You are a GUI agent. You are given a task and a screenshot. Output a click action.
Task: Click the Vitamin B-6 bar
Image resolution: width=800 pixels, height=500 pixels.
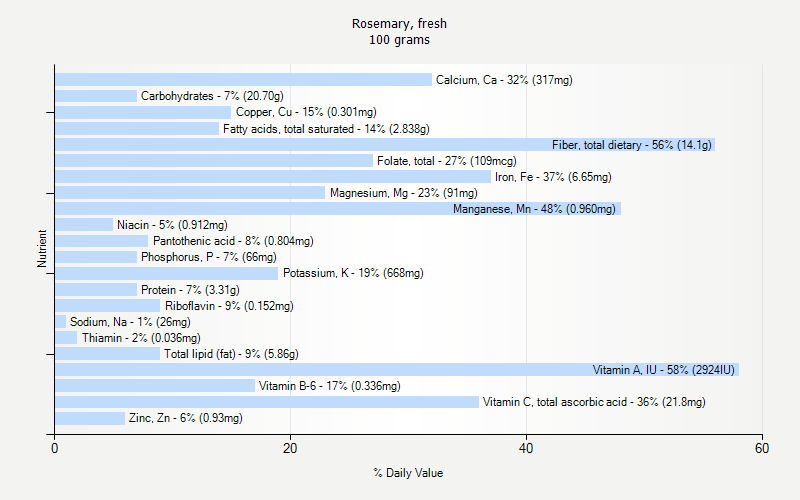pos(155,386)
